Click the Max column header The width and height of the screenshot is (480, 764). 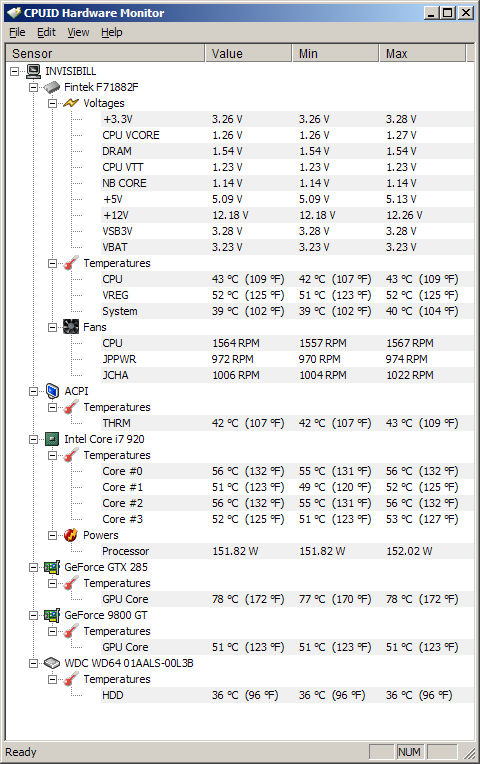[x=422, y=53]
